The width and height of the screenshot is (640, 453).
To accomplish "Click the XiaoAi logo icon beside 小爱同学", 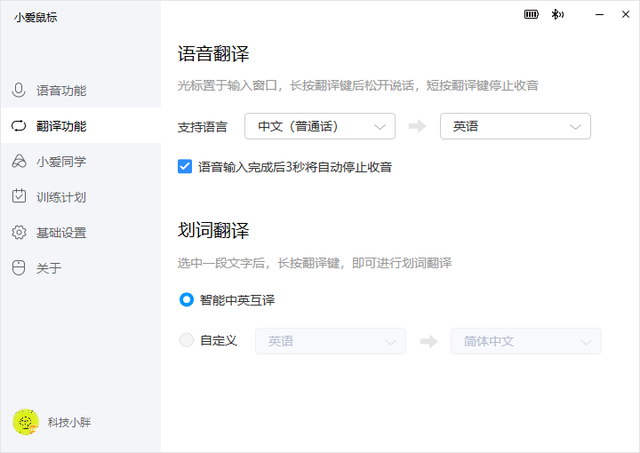I will [19, 161].
